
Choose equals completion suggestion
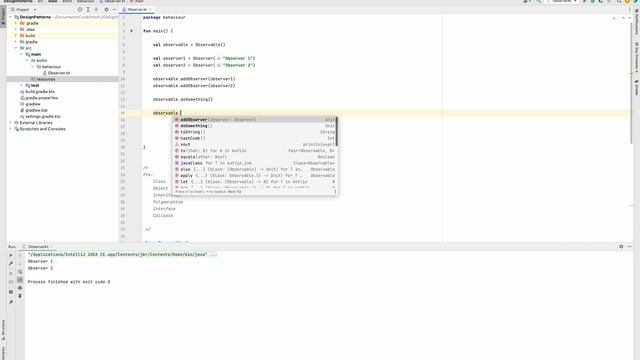[255, 157]
